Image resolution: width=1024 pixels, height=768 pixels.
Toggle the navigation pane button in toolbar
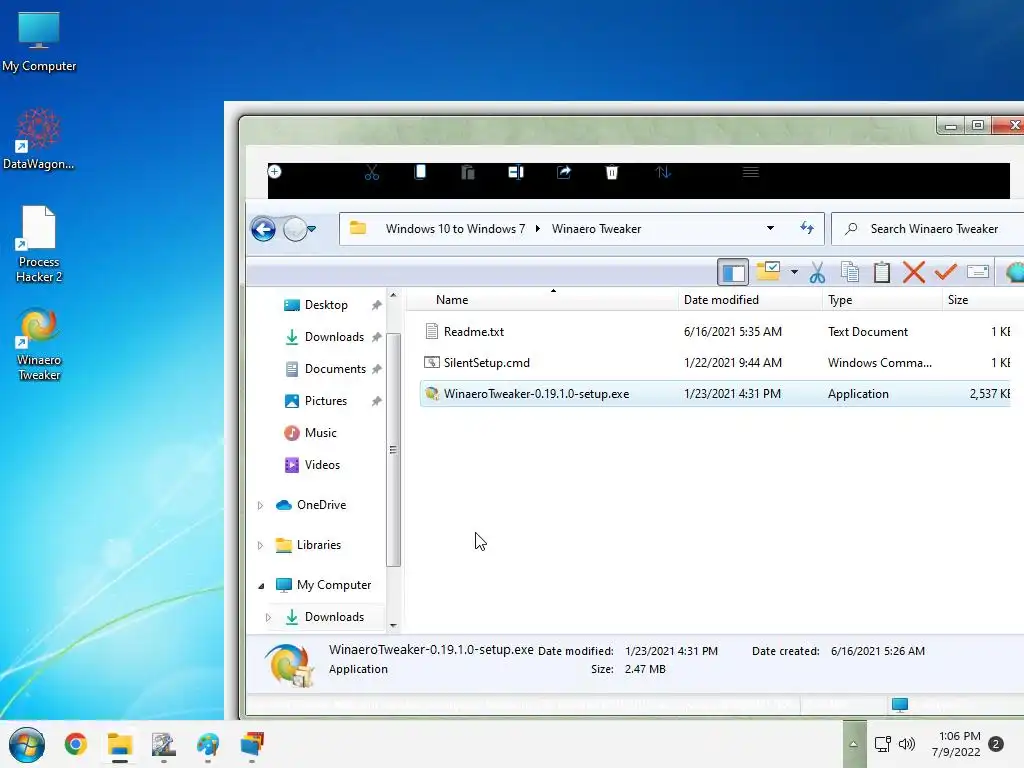pyautogui.click(x=733, y=272)
